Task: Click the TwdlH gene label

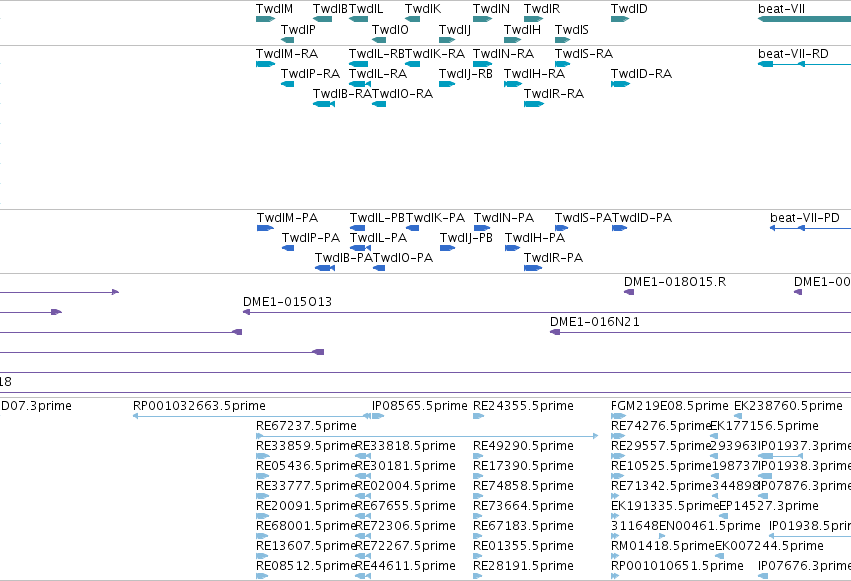Action: coord(522,30)
